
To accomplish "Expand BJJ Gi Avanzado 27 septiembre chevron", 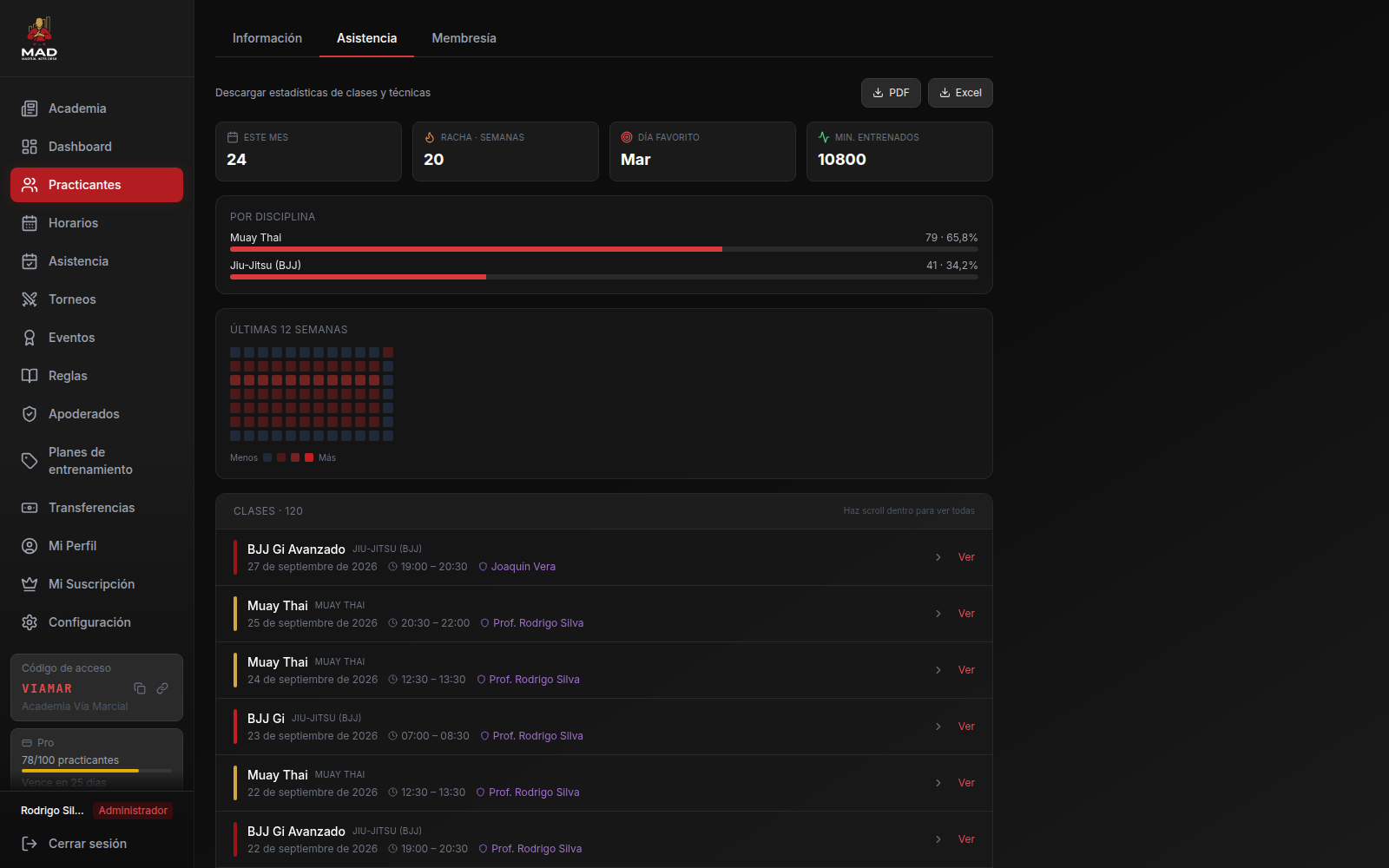I will (x=938, y=557).
